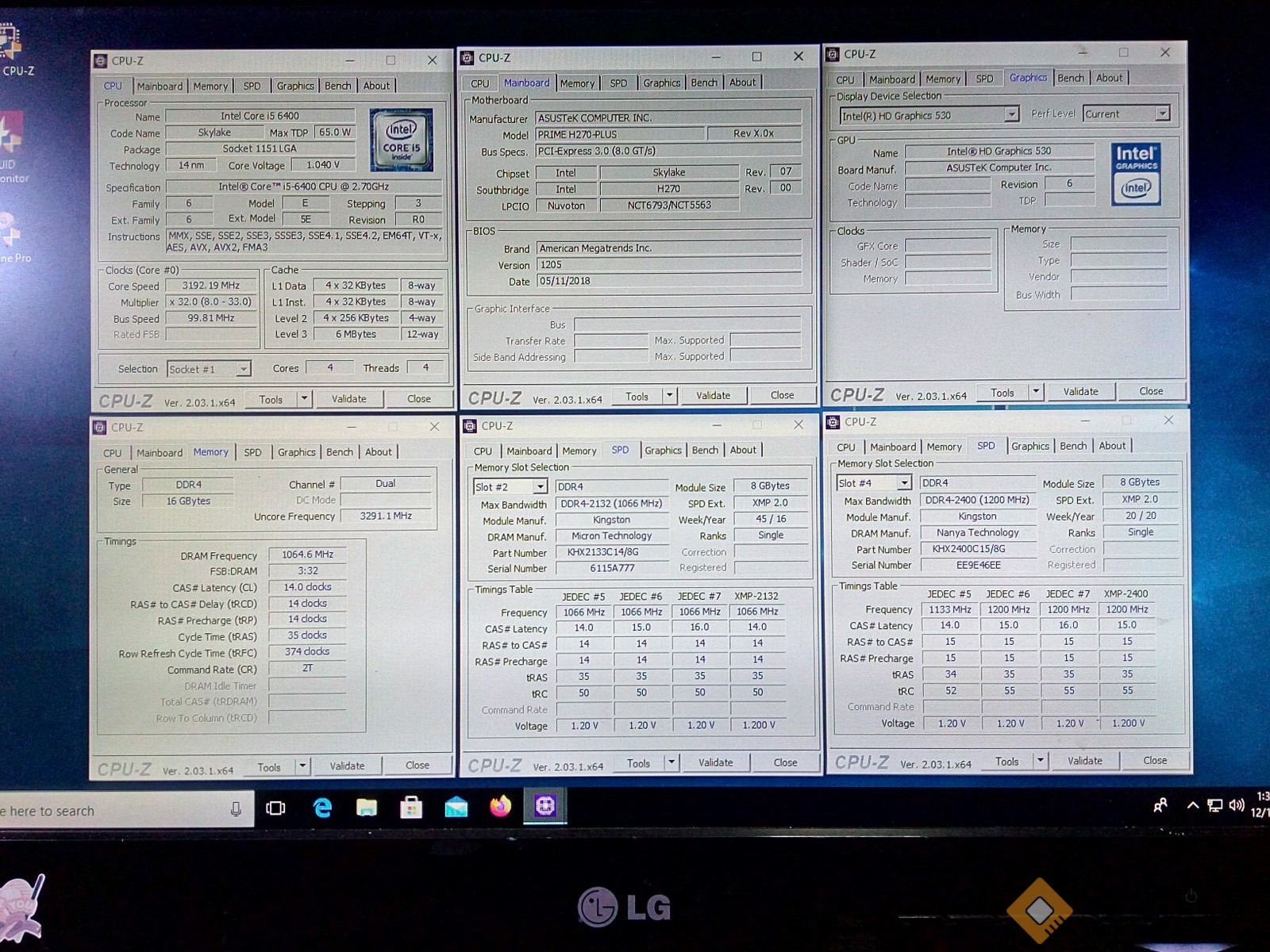Open Mainboard tab in CPU tab window

tap(160, 86)
